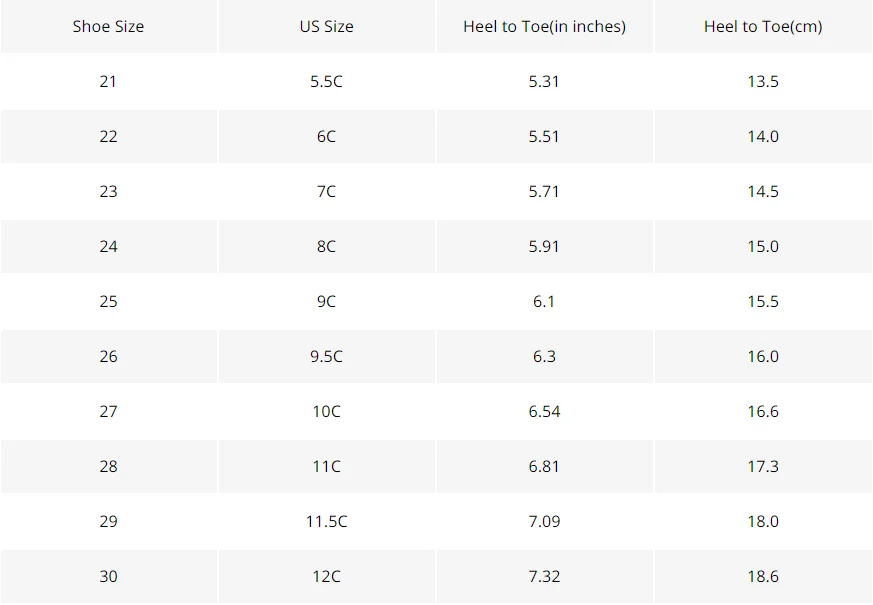Select the Heel to Toe(cm) header
873x605 pixels.
[x=763, y=26]
